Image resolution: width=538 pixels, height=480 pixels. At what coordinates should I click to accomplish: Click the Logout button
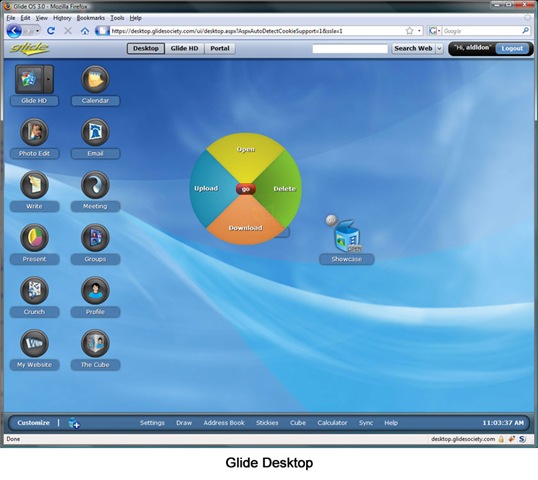[x=512, y=49]
